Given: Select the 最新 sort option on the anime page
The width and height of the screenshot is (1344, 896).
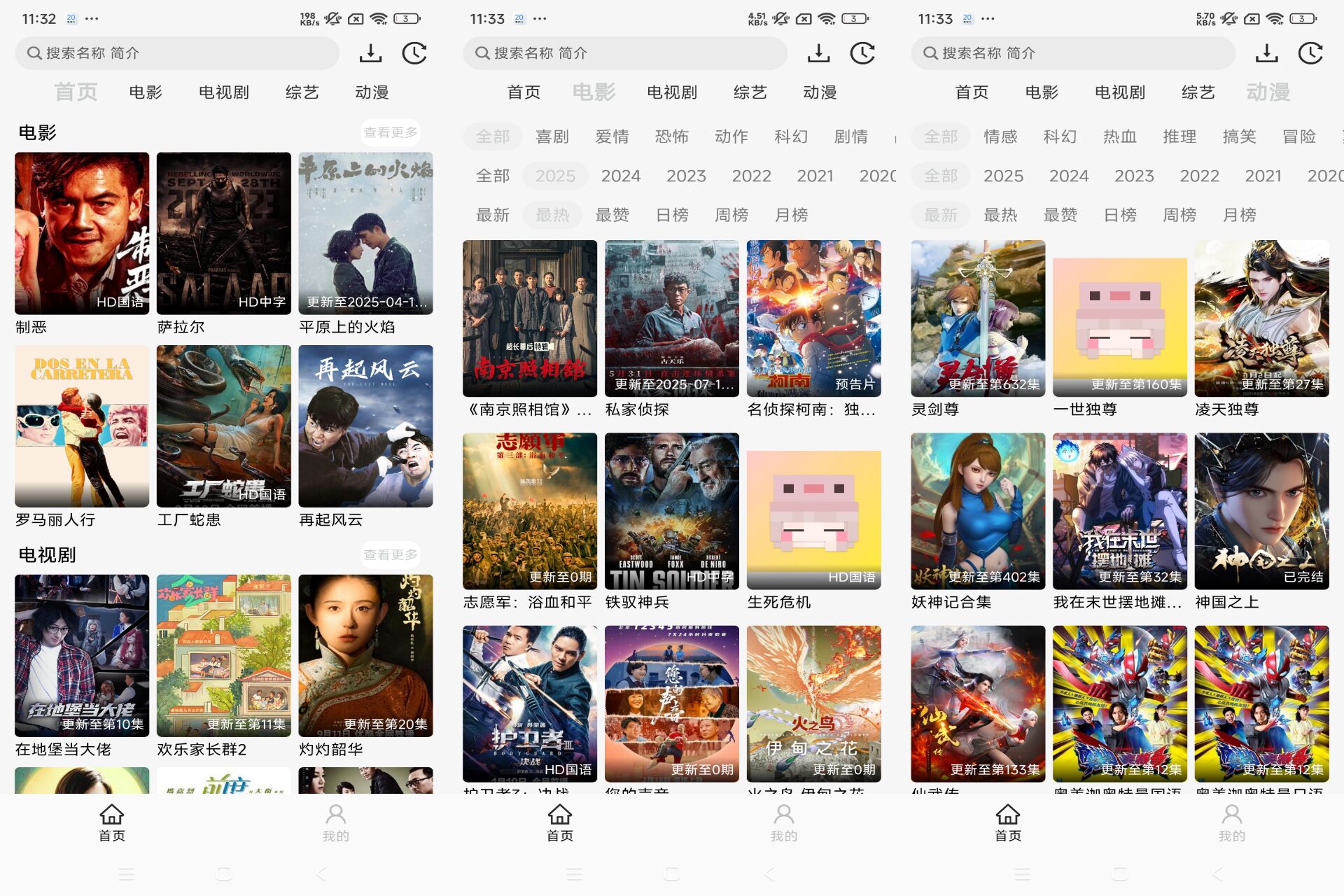Looking at the screenshot, I should click(x=940, y=215).
